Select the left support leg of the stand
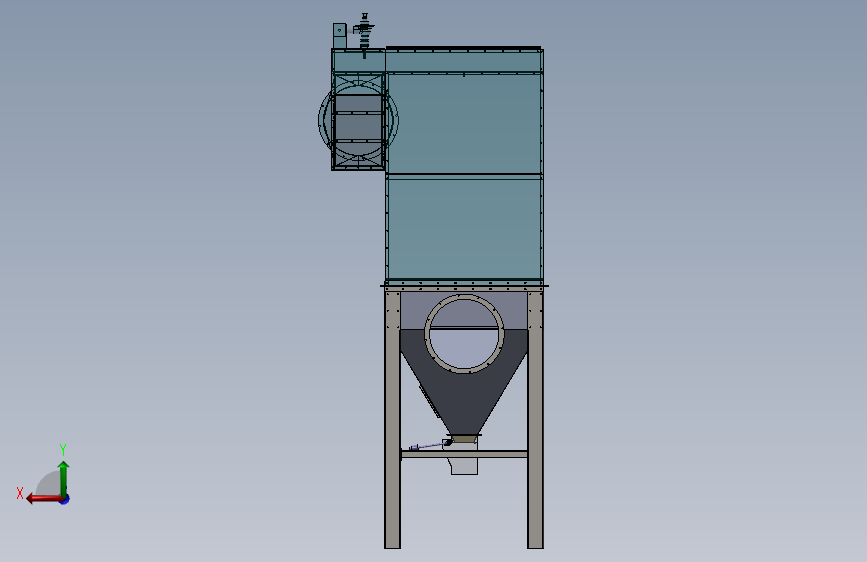867x562 pixels. tap(393, 419)
